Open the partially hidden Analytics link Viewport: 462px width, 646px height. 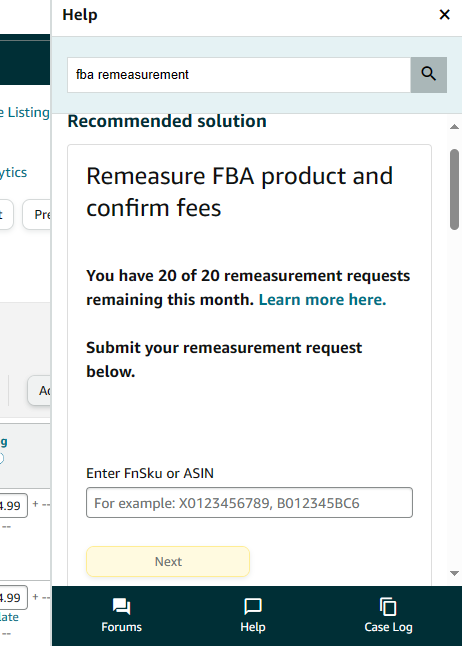[13, 172]
